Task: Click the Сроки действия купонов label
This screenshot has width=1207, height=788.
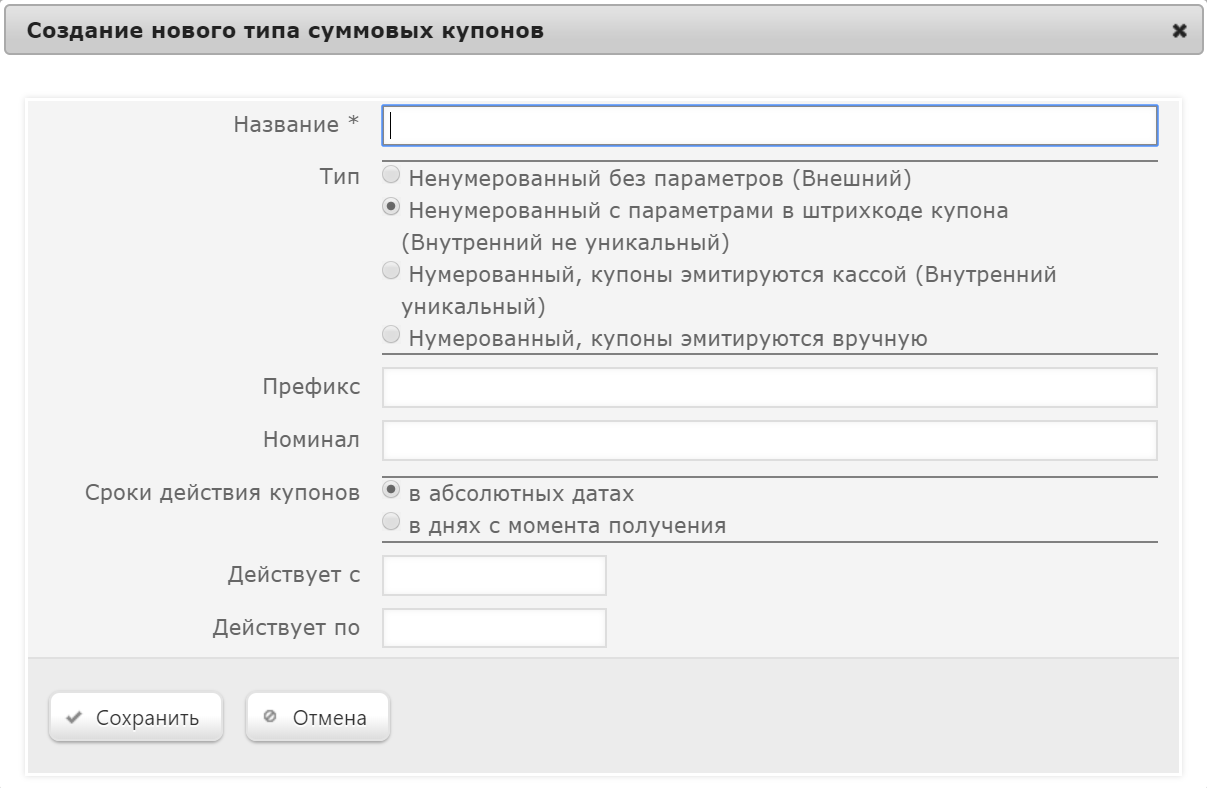Action: (x=223, y=494)
